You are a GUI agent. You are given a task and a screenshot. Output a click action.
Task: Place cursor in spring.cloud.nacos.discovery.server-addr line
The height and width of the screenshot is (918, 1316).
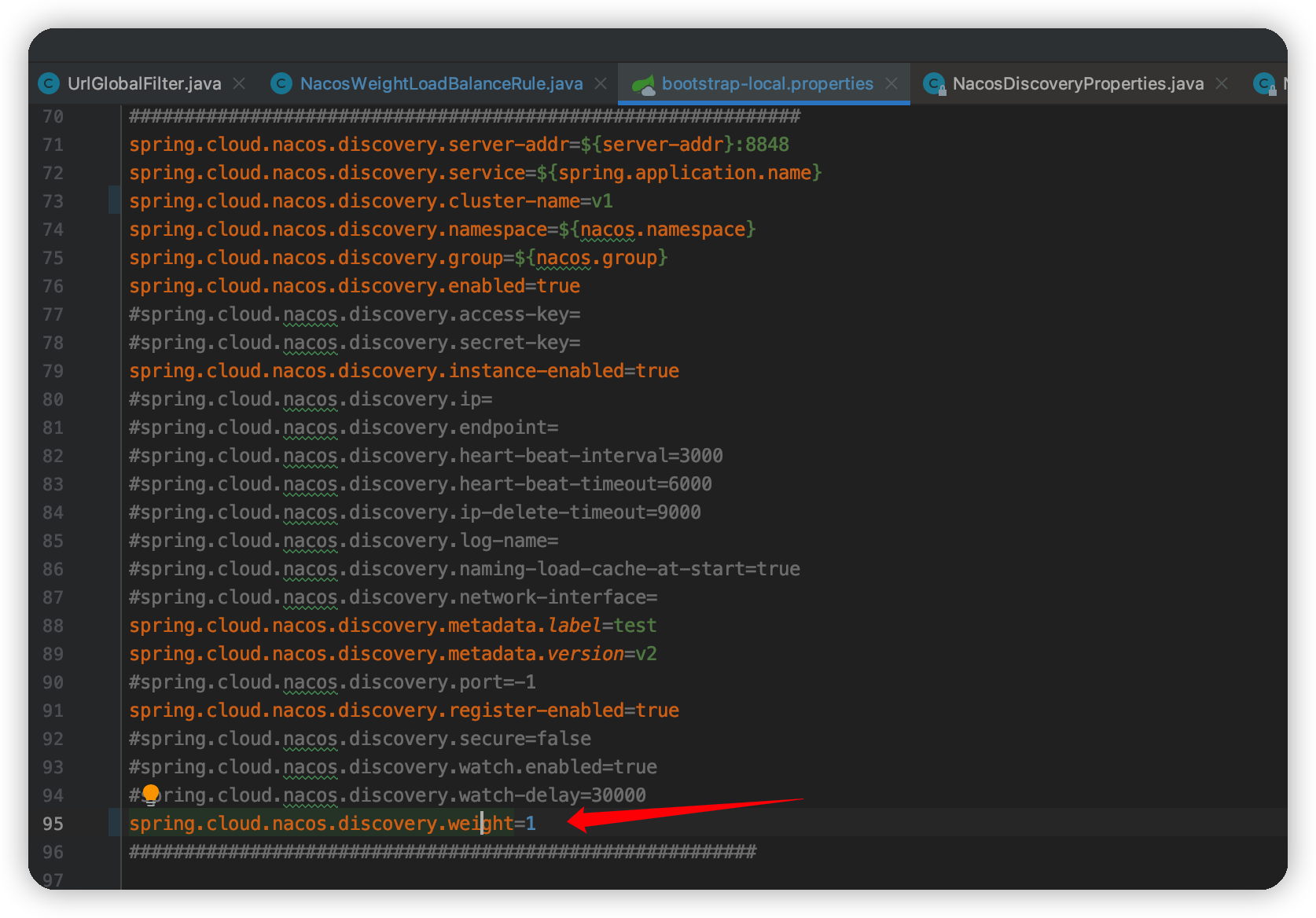click(x=459, y=144)
